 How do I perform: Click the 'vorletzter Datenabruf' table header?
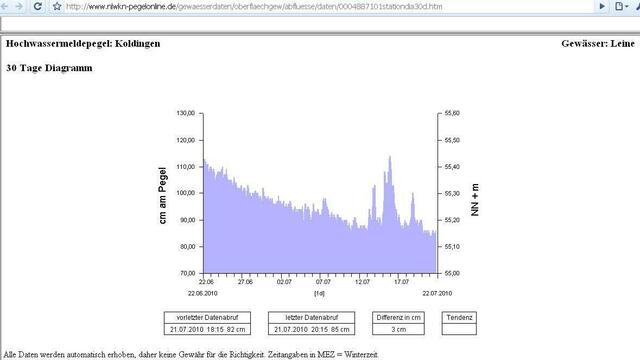point(207,318)
